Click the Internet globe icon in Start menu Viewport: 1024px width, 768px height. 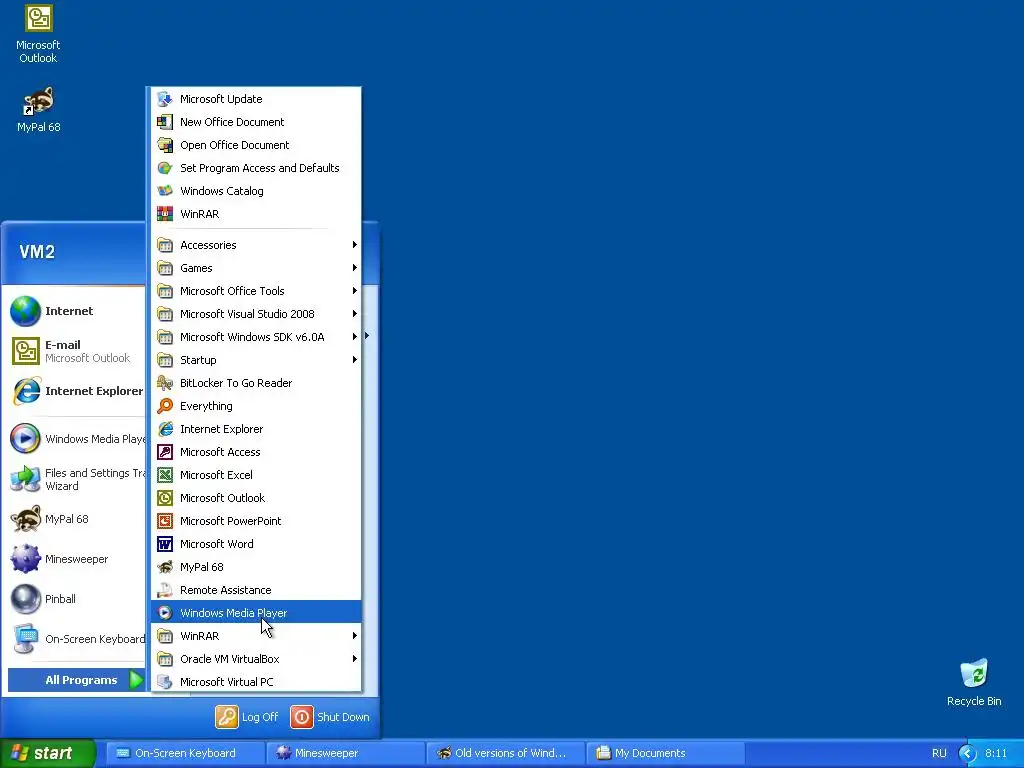25,311
